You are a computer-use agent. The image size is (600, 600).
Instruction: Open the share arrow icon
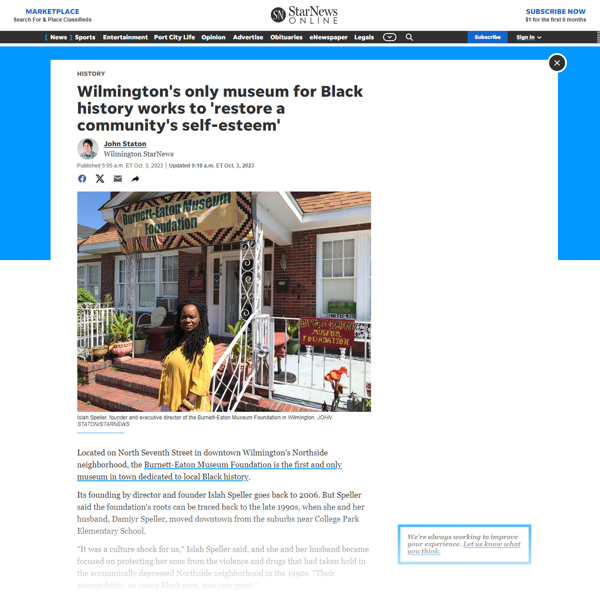tap(135, 179)
